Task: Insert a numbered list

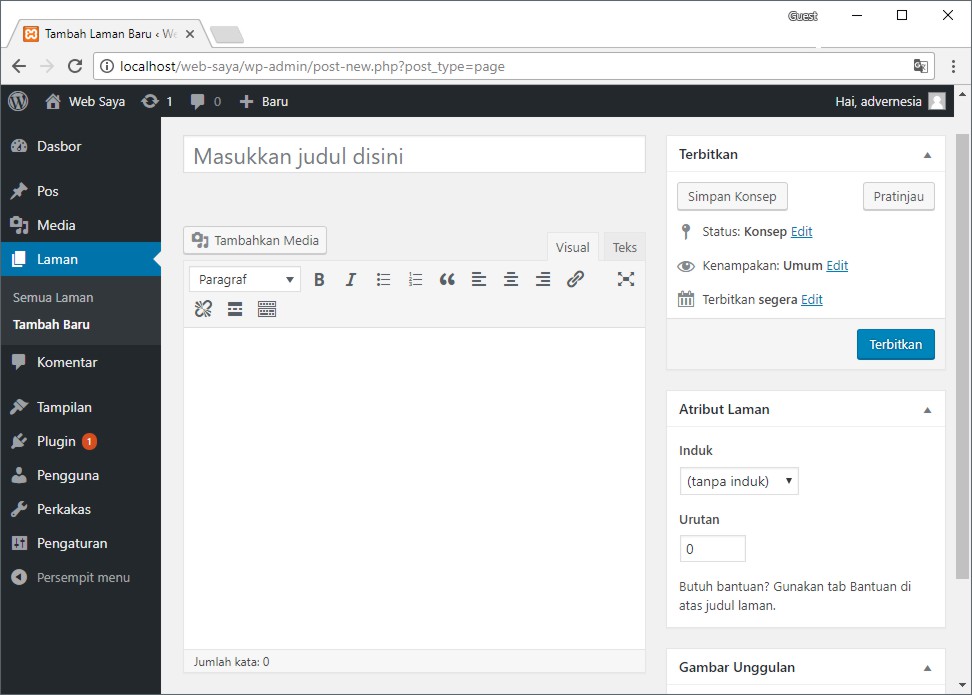Action: [415, 280]
